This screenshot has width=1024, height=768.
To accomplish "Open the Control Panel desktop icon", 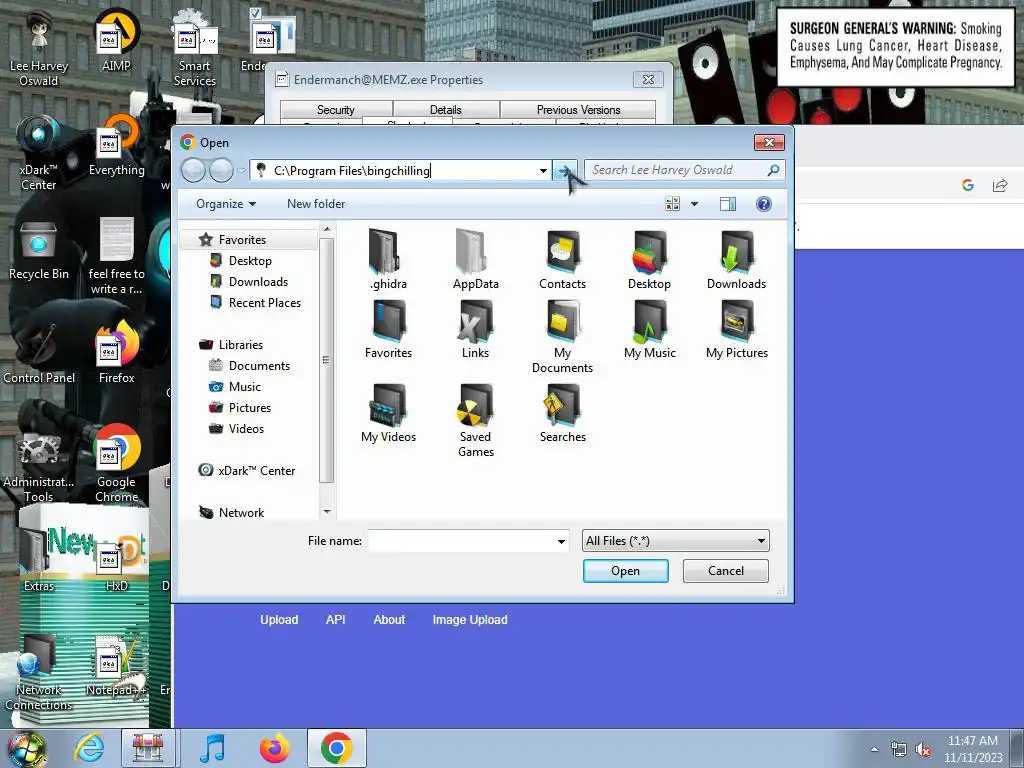I will 39,353.
